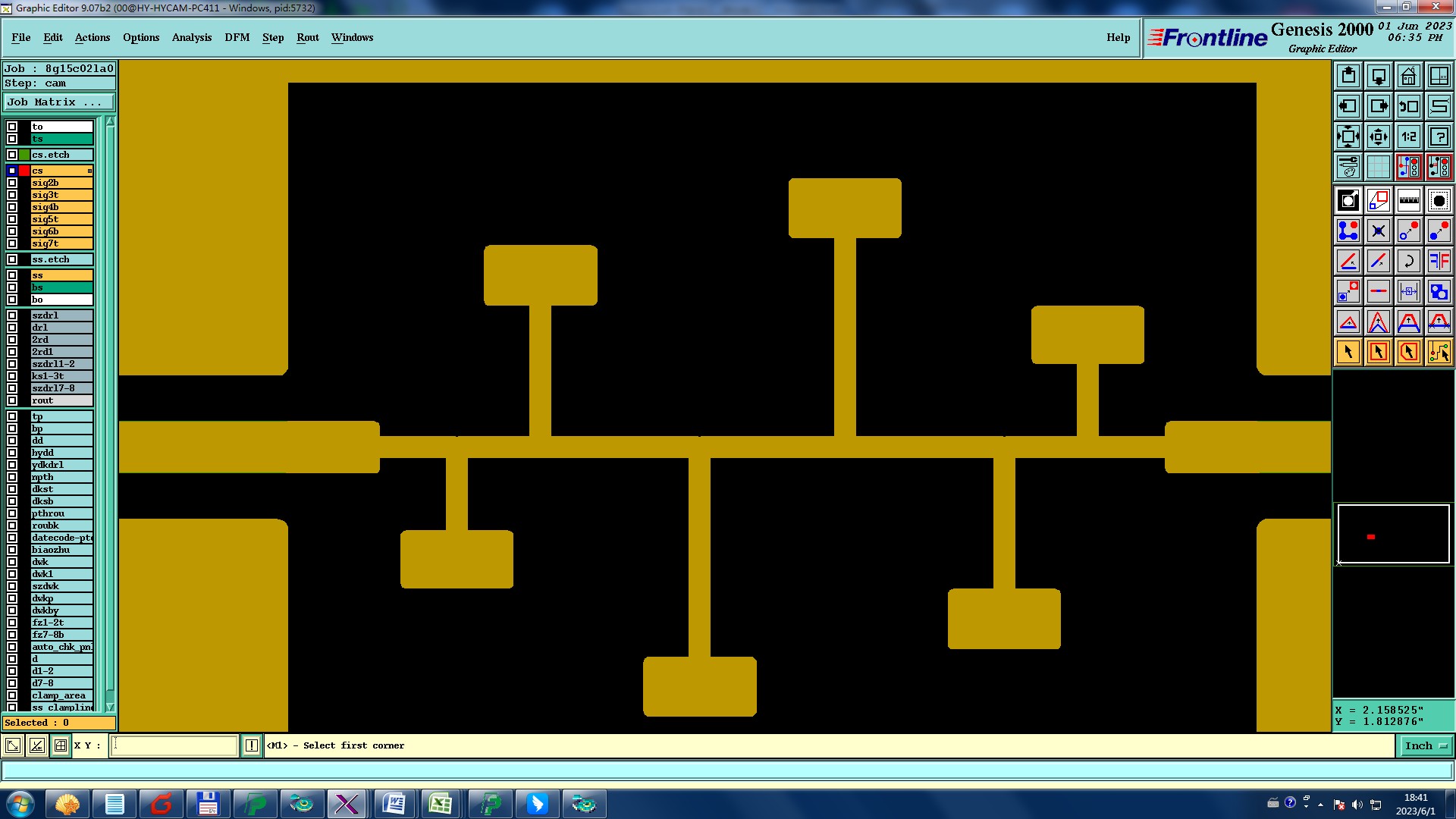
Task: Toggle display checkbox for drl layer
Action: (12, 328)
